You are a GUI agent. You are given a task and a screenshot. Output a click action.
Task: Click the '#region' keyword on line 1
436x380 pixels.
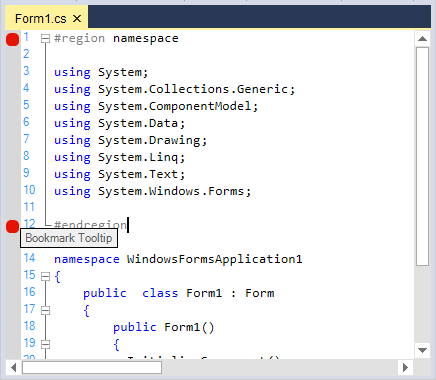[80, 39]
